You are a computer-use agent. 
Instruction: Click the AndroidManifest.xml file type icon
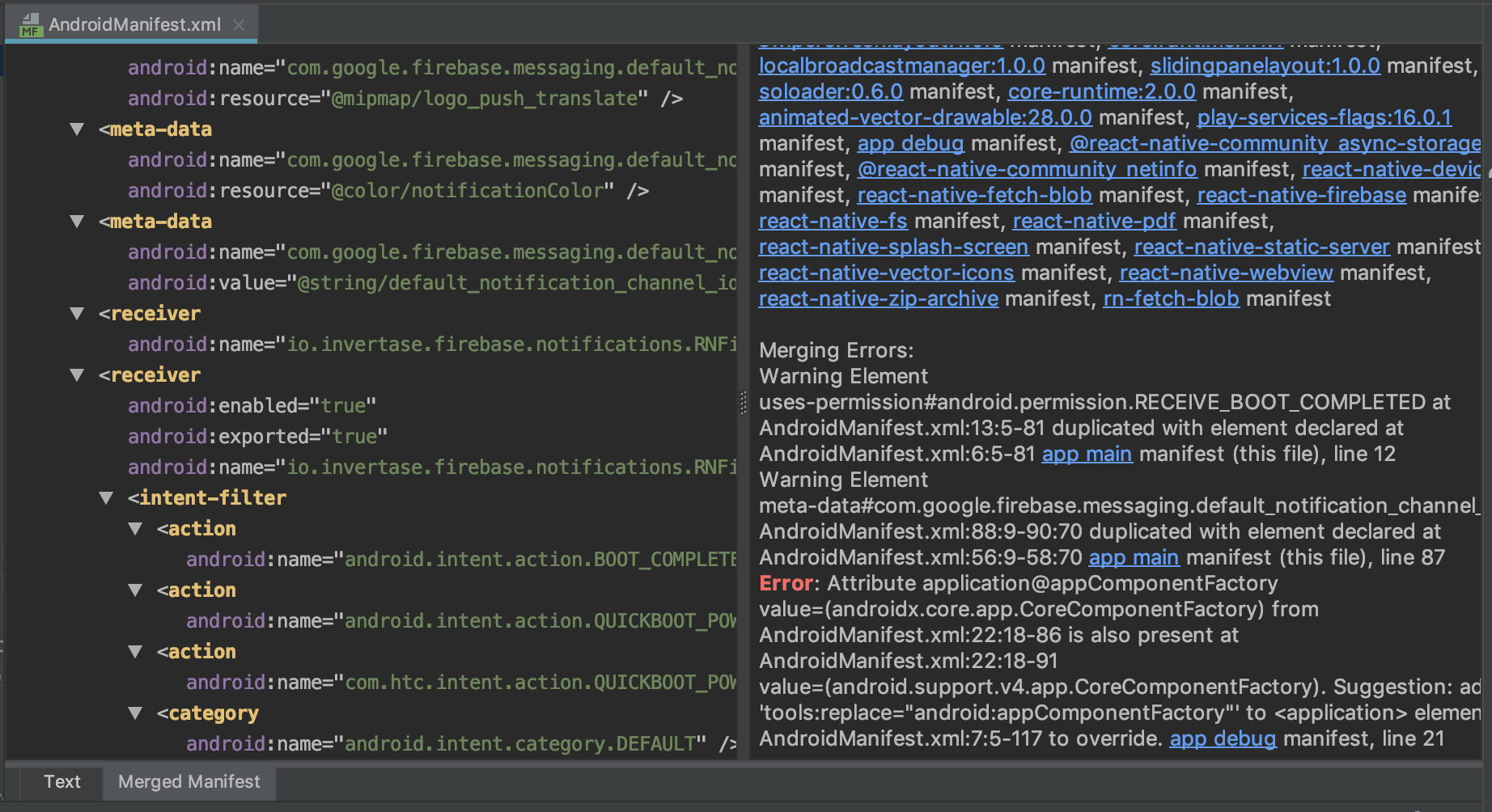click(31, 24)
